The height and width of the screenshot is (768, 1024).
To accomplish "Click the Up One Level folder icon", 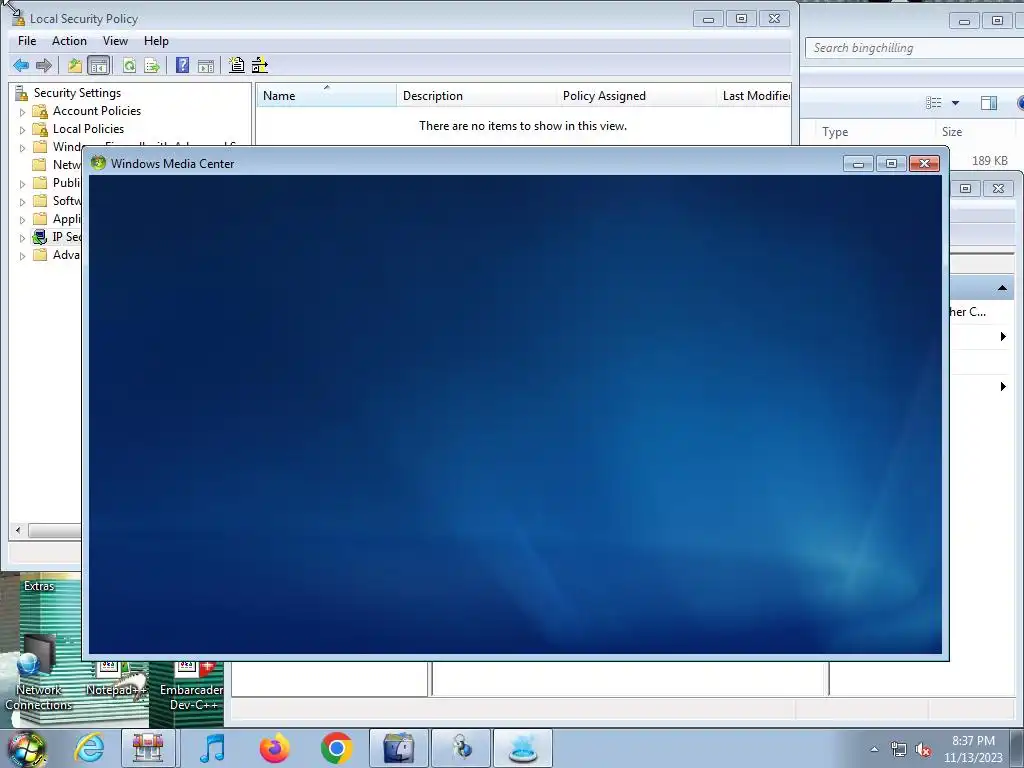I will coord(74,65).
